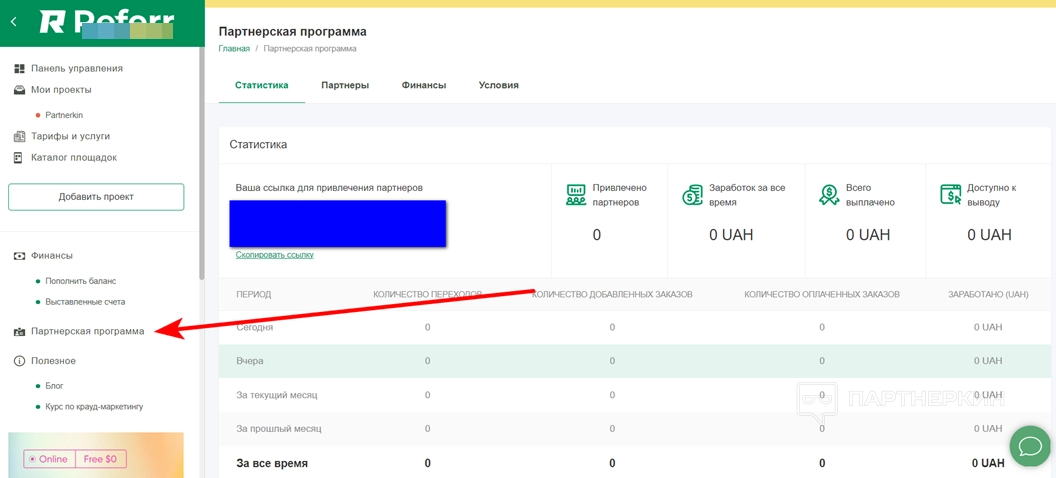Viewport: 1056px width, 478px height.
Task: Click the ПЕРИОД column header
Action: 254,294
